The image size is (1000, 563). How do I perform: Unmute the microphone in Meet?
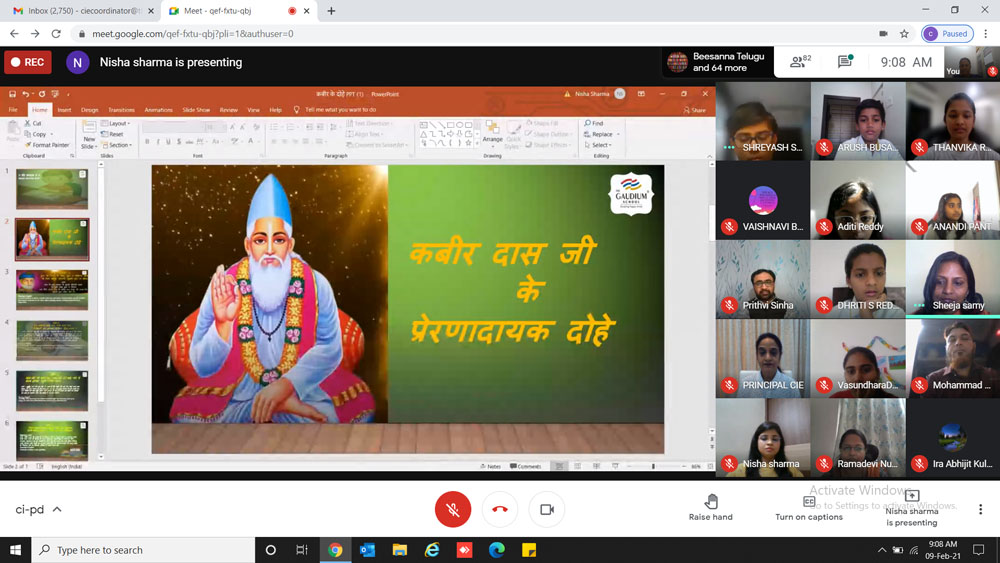pos(453,509)
